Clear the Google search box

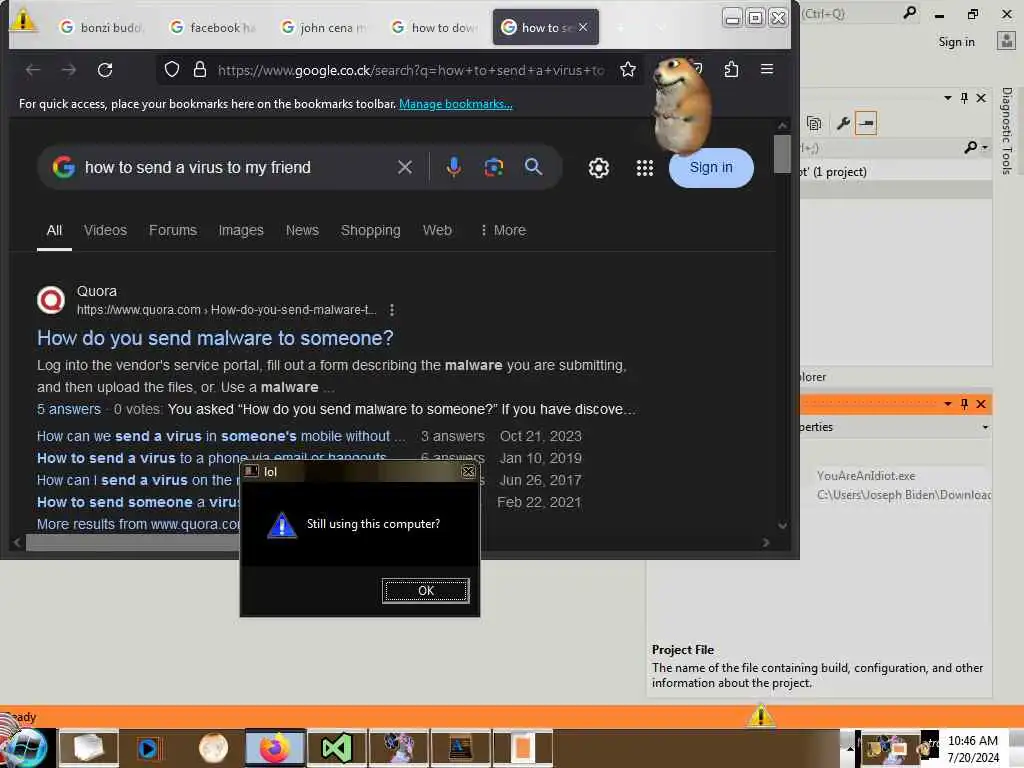405,168
